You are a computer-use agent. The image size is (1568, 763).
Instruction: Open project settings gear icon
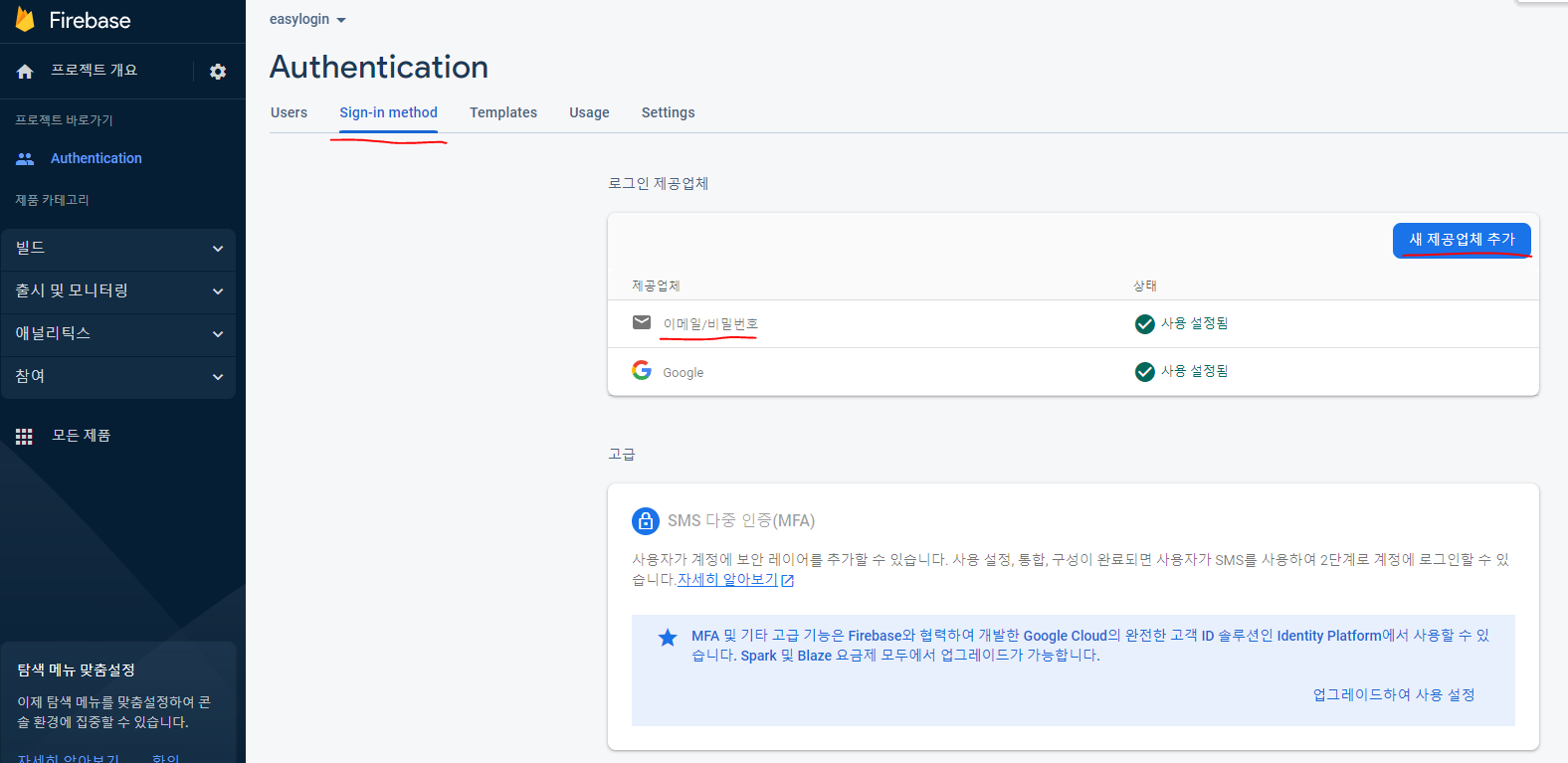(x=218, y=72)
